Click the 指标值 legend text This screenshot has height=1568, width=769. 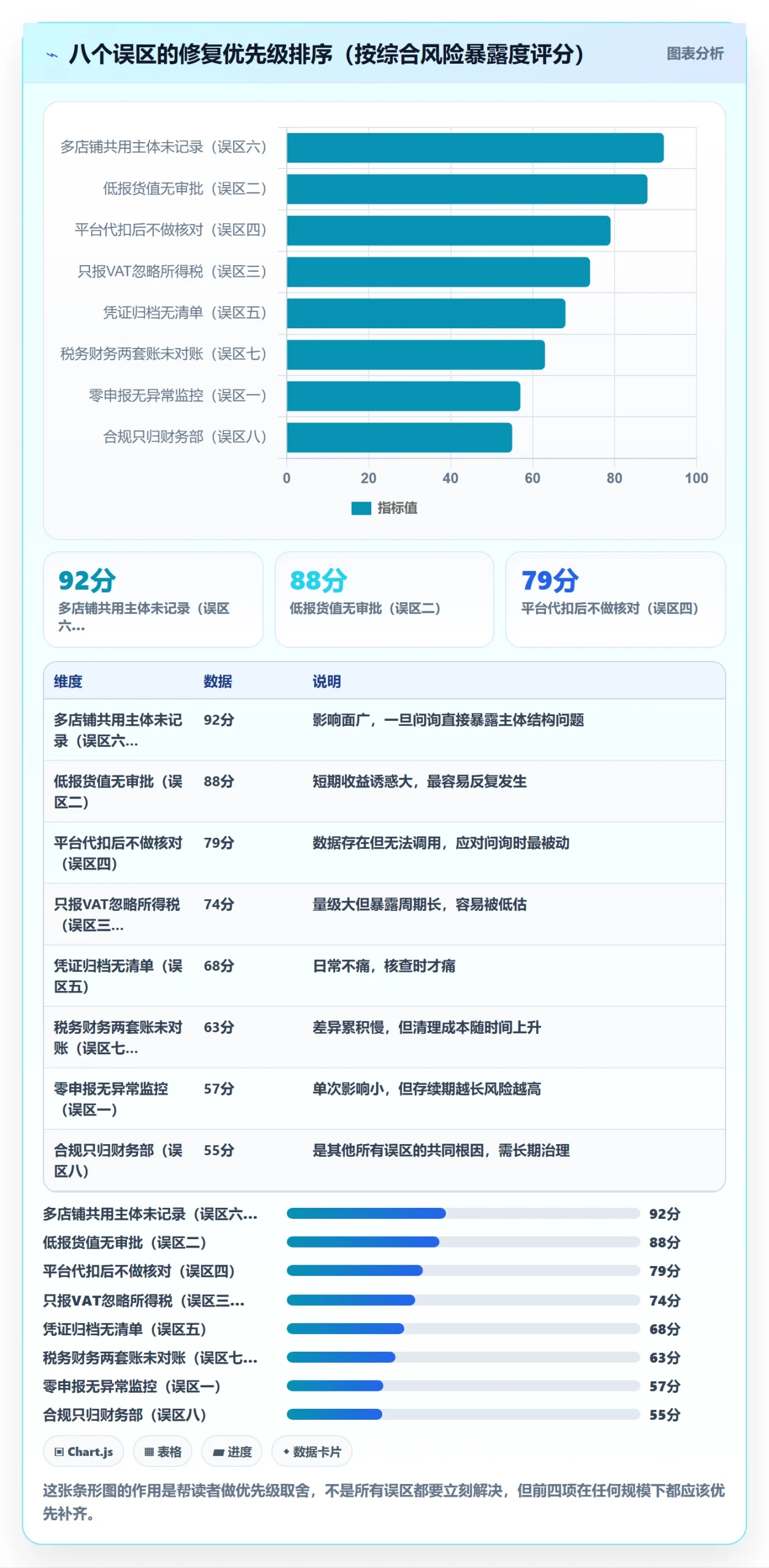[x=397, y=508]
